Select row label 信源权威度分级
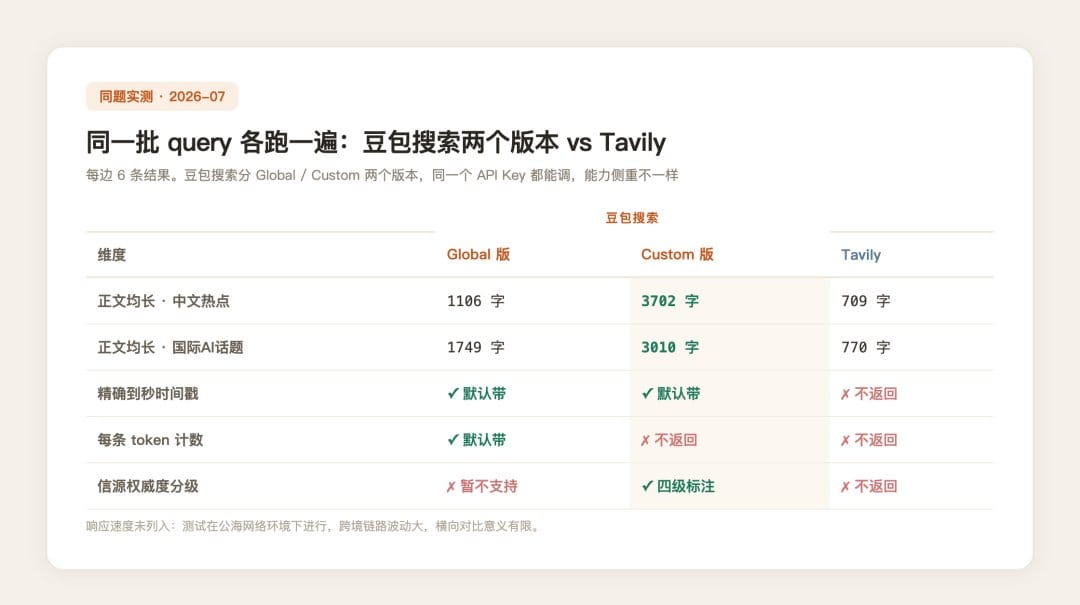Image resolution: width=1080 pixels, height=605 pixels. tap(147, 486)
